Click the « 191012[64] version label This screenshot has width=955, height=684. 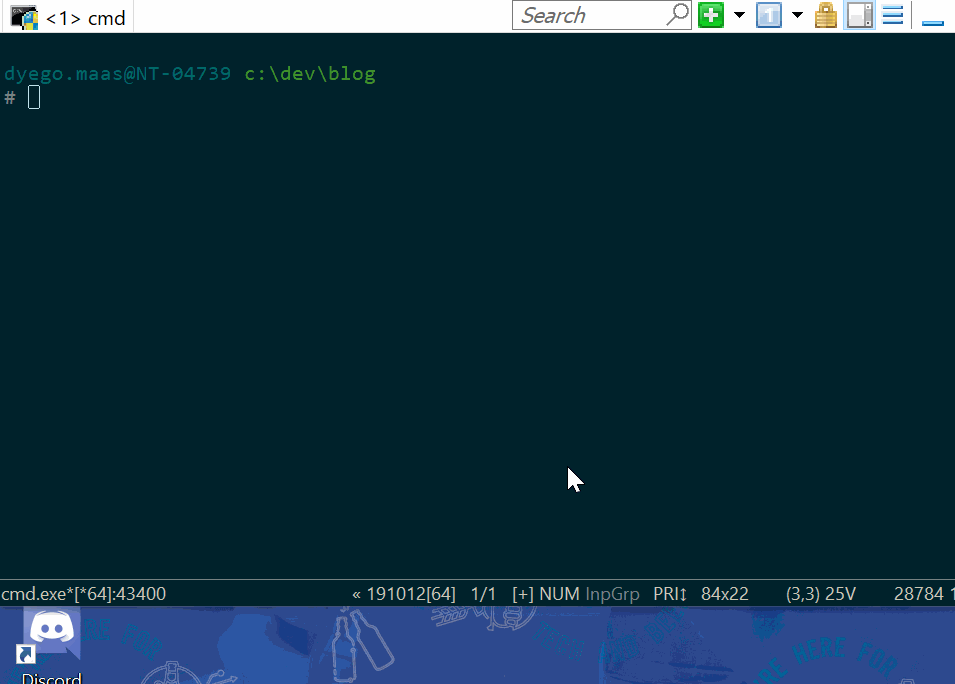tap(404, 594)
